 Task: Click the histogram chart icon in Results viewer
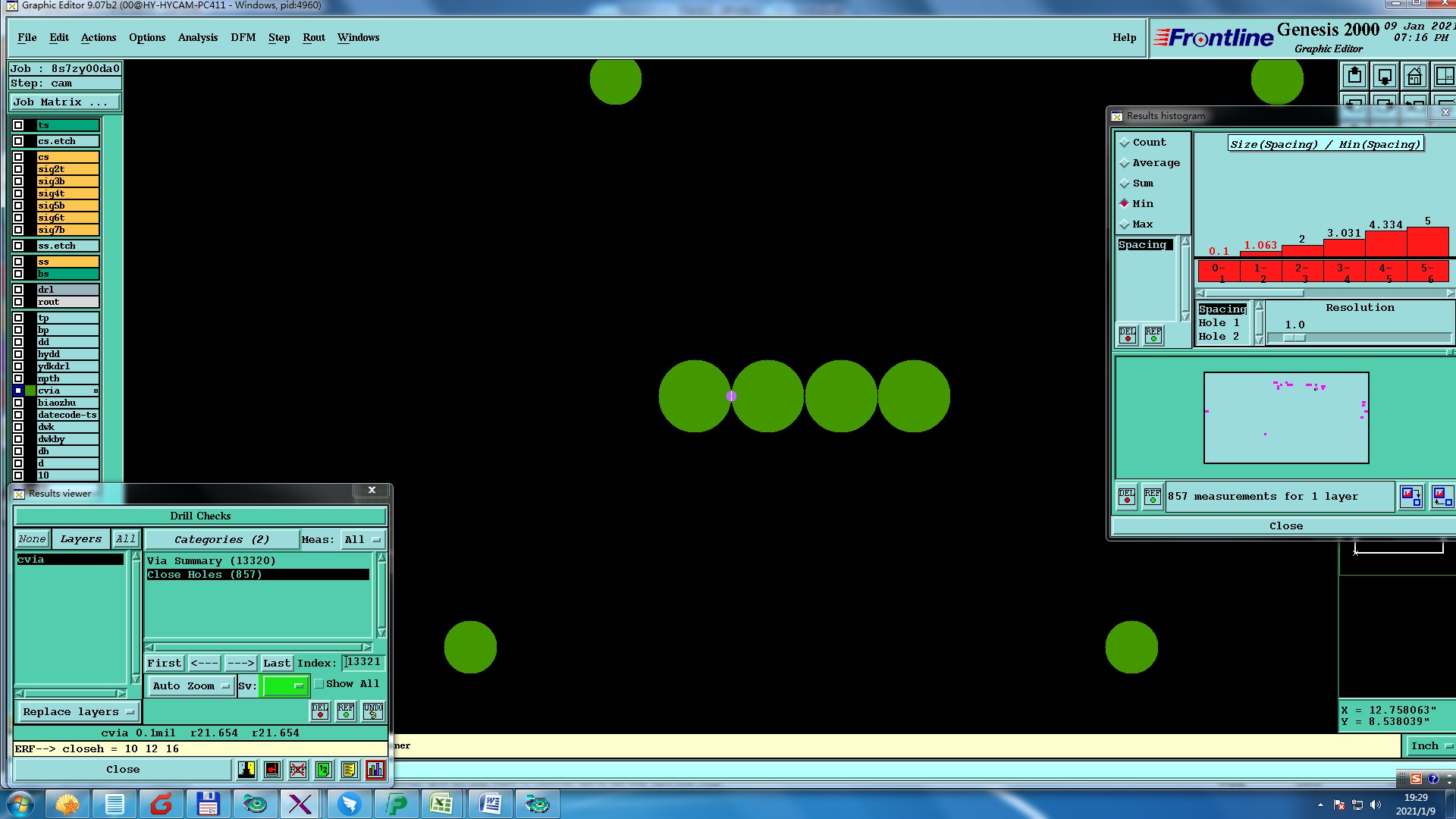(x=375, y=770)
